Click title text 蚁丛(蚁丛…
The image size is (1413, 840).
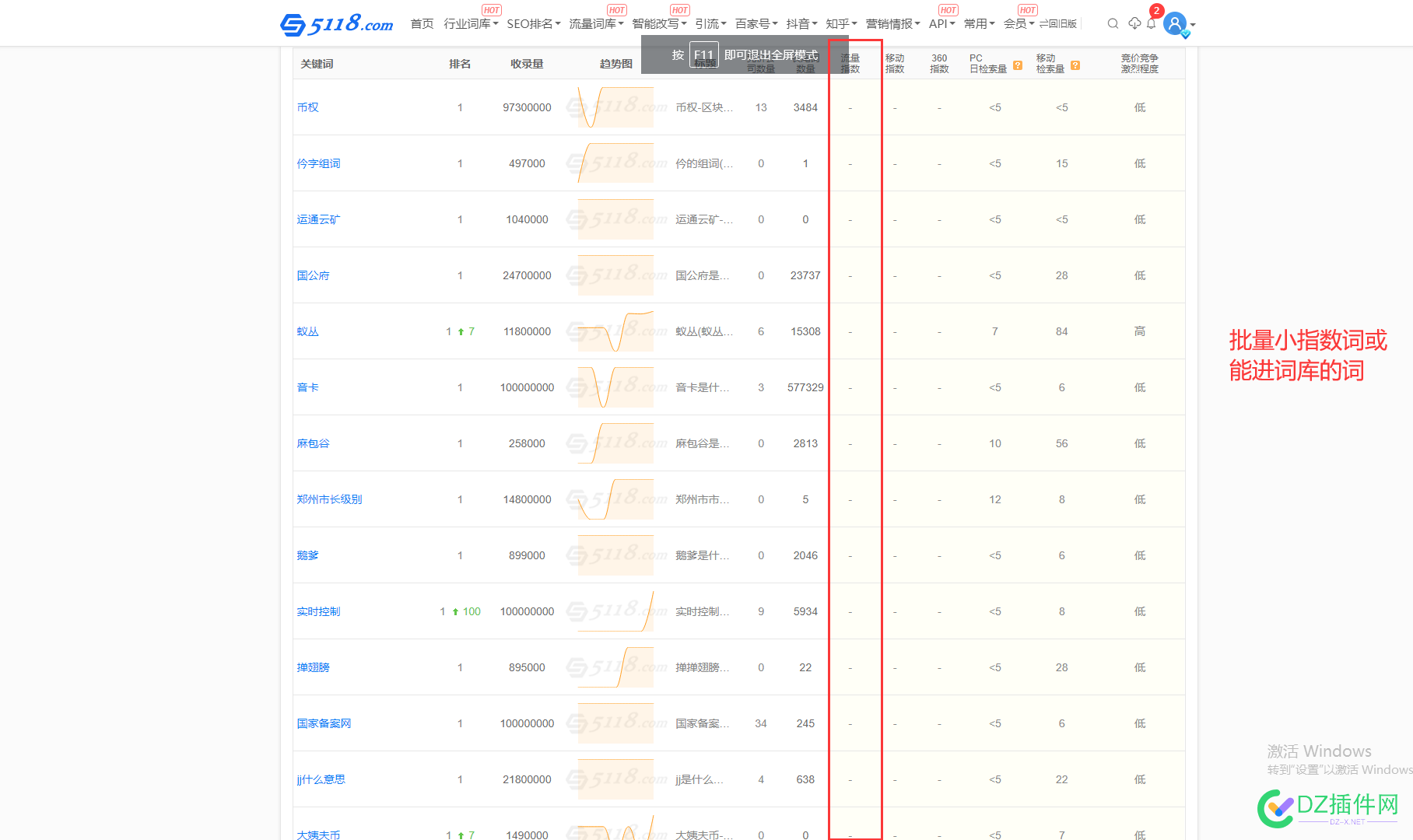(704, 331)
